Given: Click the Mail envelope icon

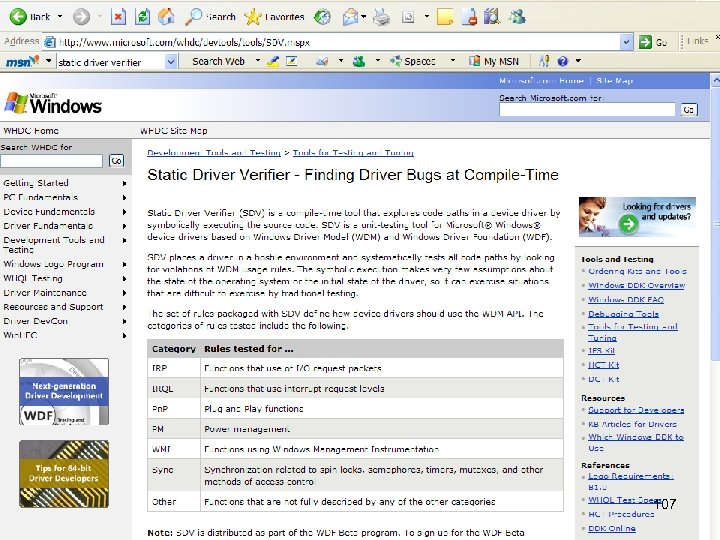Looking at the screenshot, I should point(350,17).
